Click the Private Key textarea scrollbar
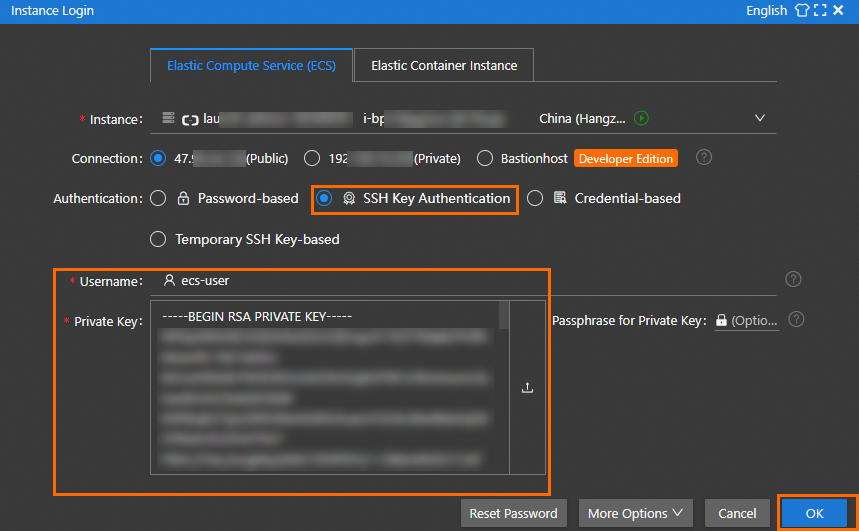 click(x=504, y=315)
